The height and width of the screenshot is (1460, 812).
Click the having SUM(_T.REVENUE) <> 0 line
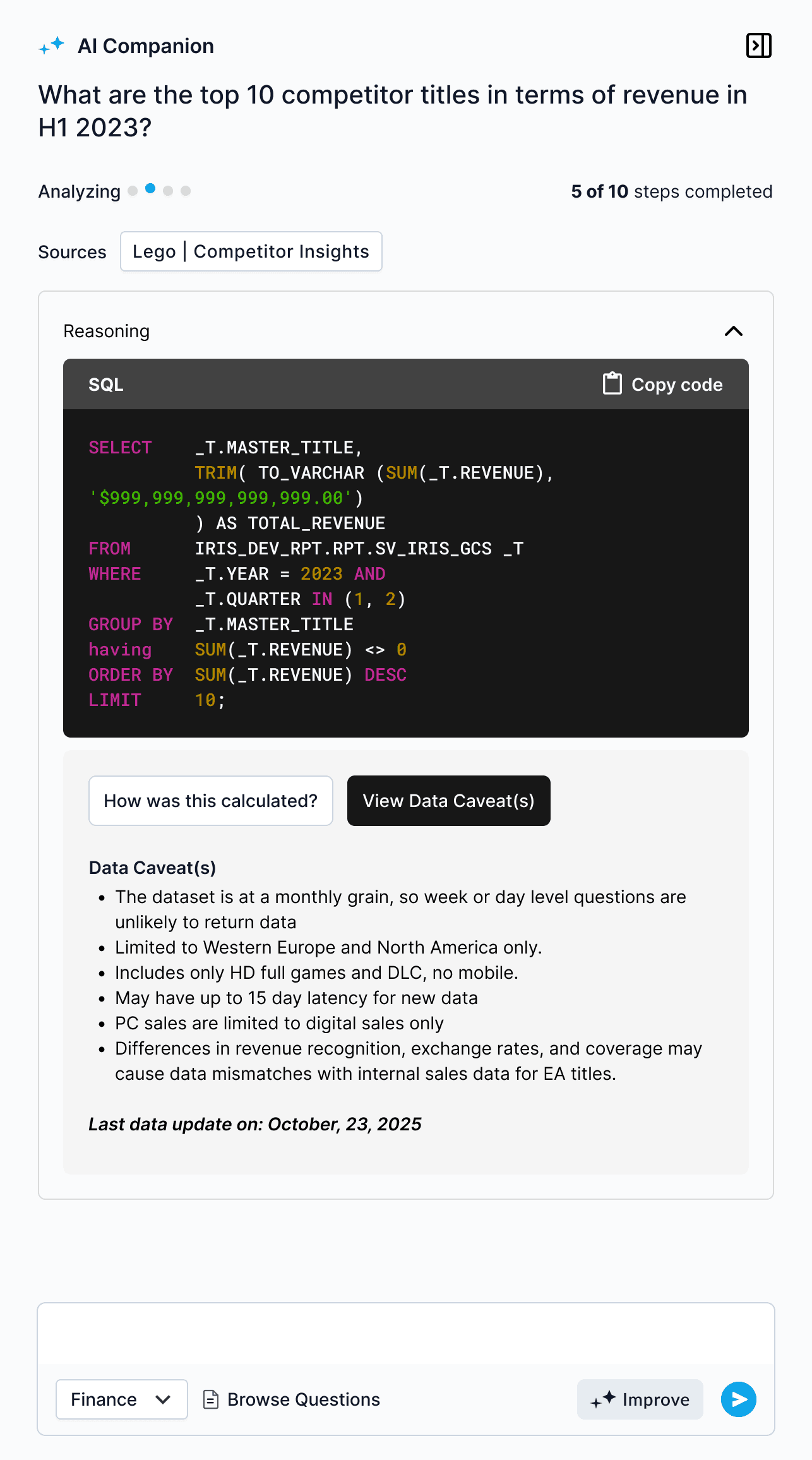click(248, 649)
